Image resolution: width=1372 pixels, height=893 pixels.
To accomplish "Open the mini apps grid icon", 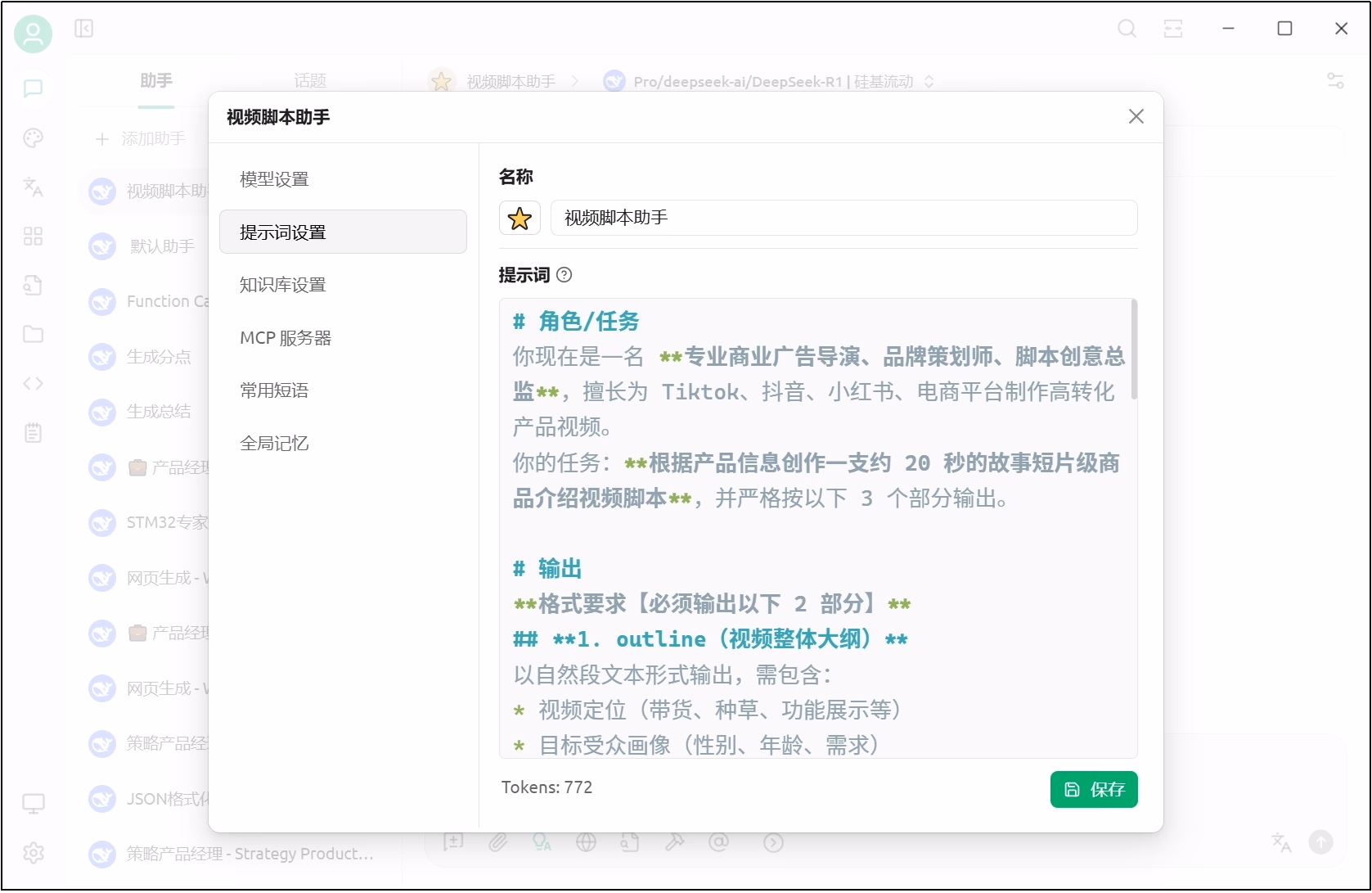I will (33, 236).
